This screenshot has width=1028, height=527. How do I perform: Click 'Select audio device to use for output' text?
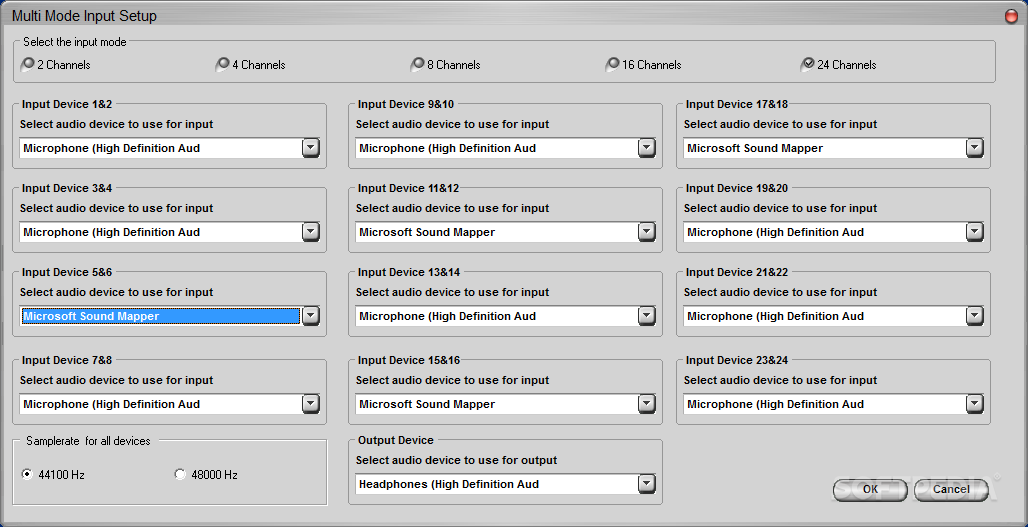tap(456, 460)
